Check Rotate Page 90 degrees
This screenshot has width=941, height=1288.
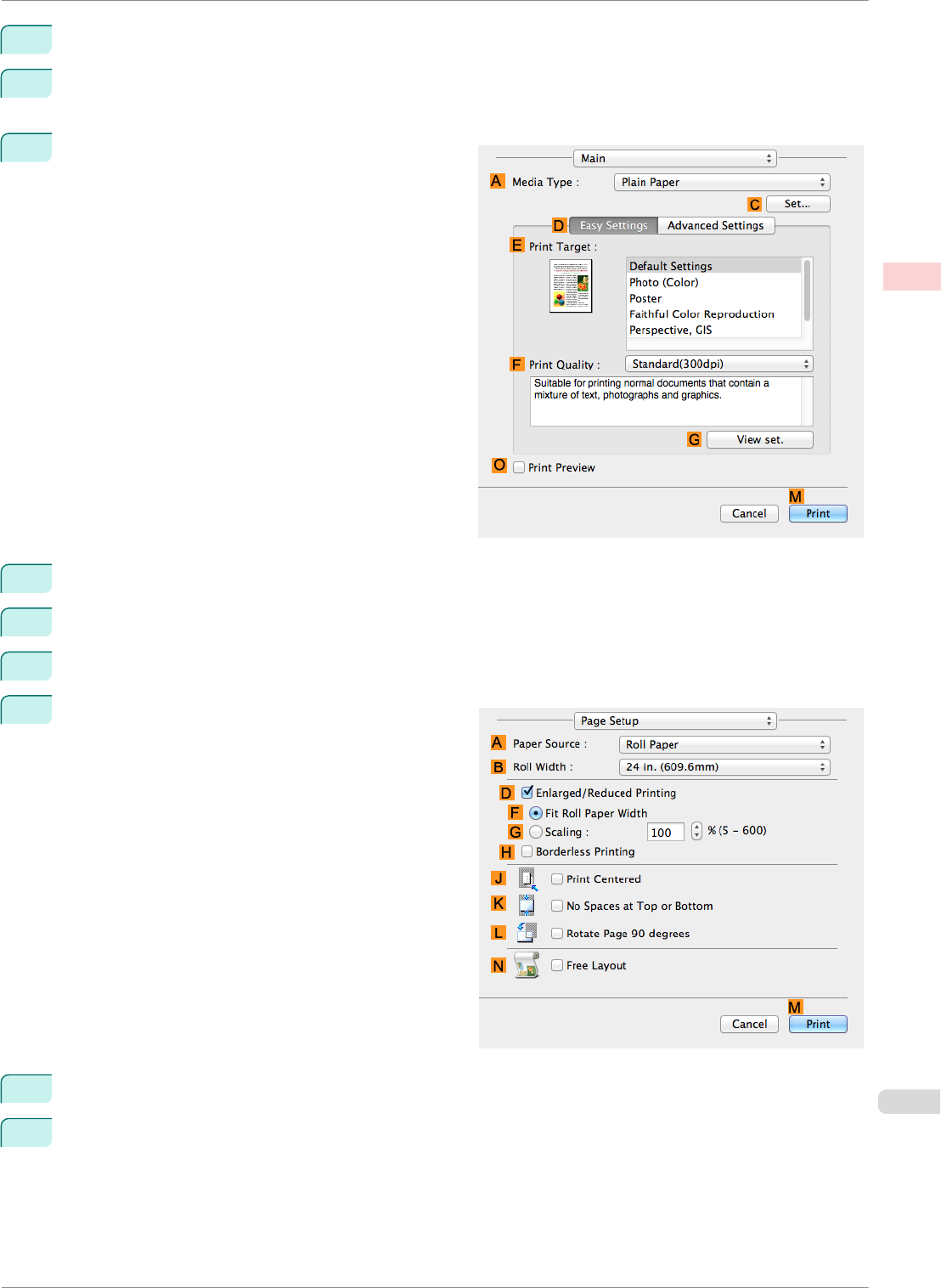557,933
